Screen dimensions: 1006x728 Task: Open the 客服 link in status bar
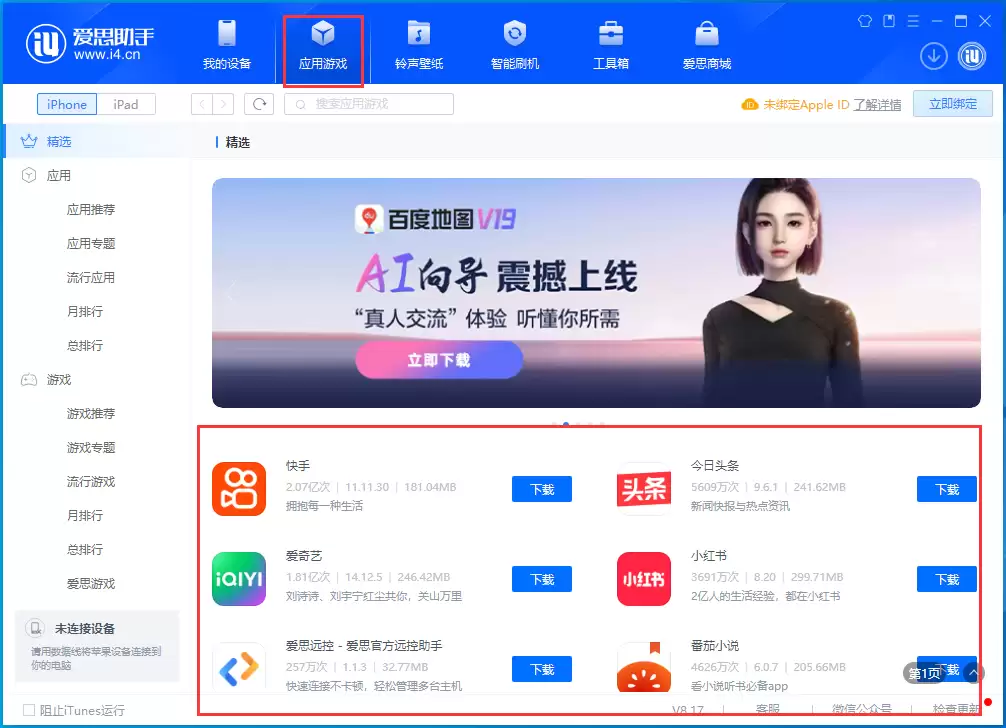[x=767, y=709]
